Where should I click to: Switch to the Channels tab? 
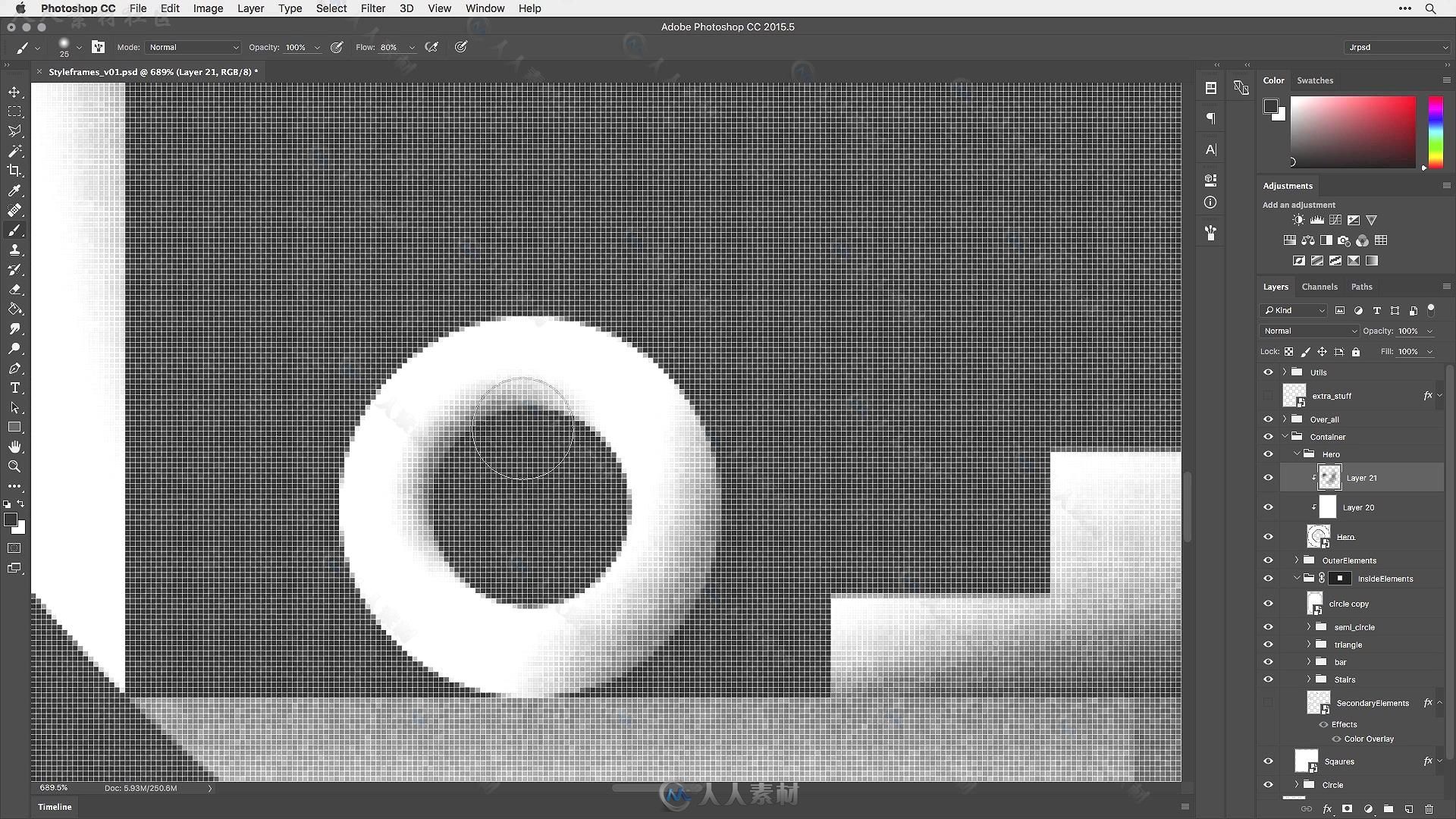tap(1320, 287)
